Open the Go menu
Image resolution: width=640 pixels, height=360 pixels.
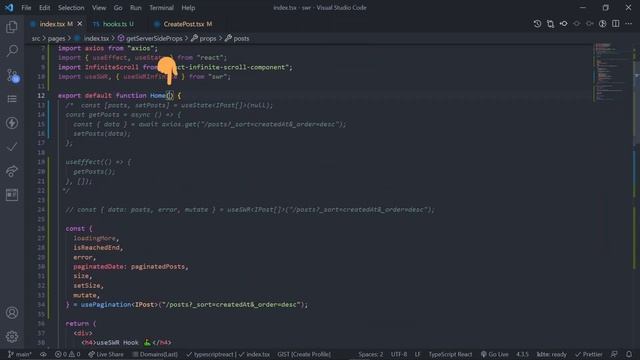(118, 8)
